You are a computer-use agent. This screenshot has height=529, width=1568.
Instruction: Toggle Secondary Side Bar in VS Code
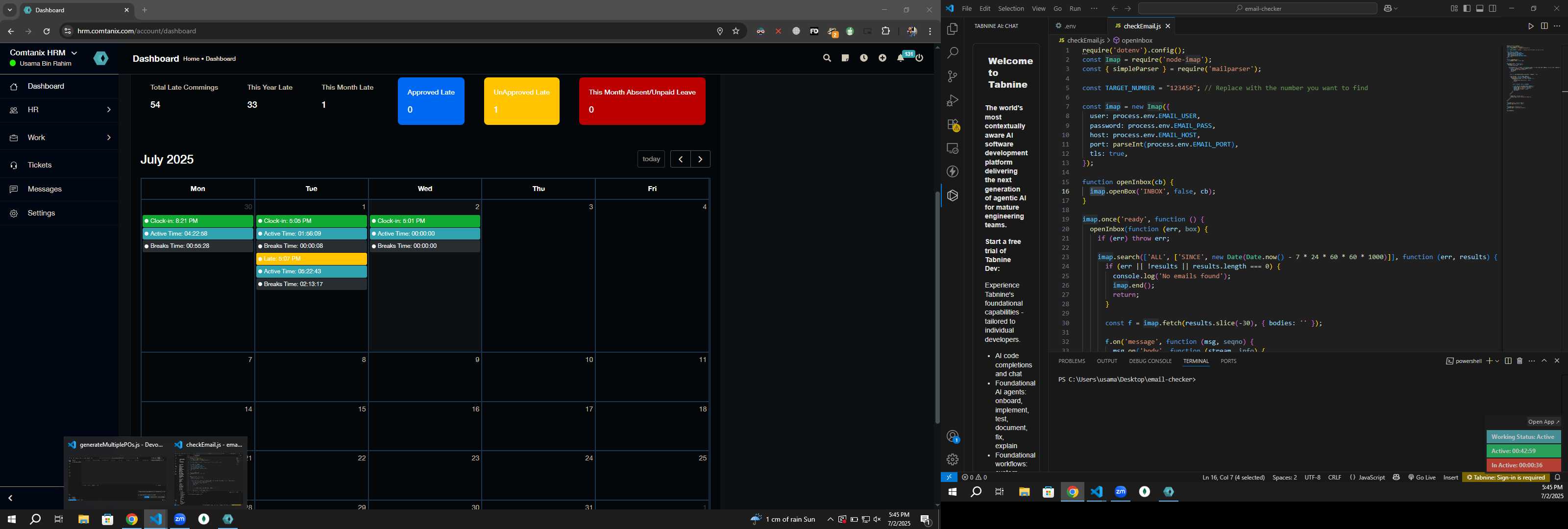[x=1493, y=8]
